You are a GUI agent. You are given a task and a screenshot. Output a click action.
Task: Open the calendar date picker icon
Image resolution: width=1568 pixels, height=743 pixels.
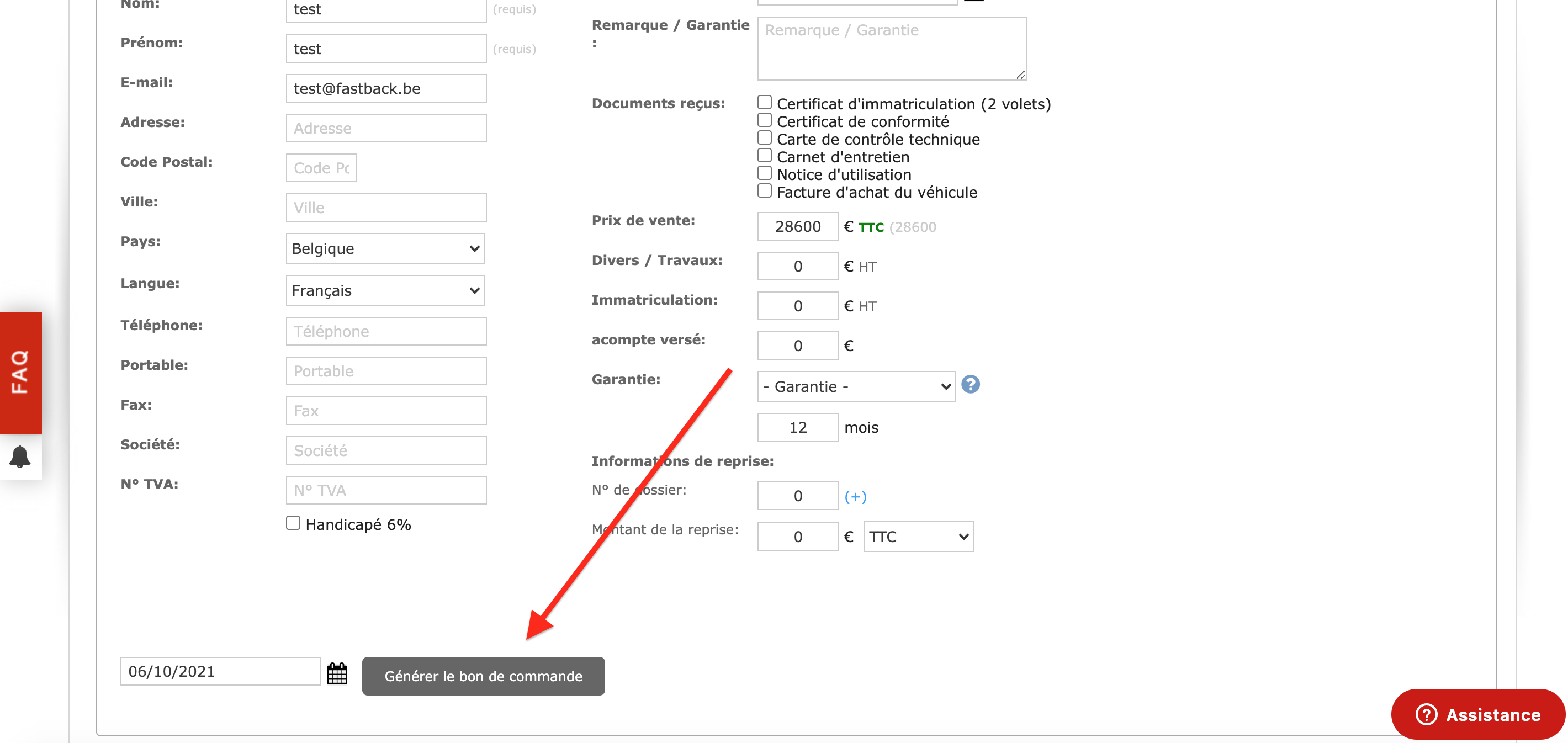[337, 673]
